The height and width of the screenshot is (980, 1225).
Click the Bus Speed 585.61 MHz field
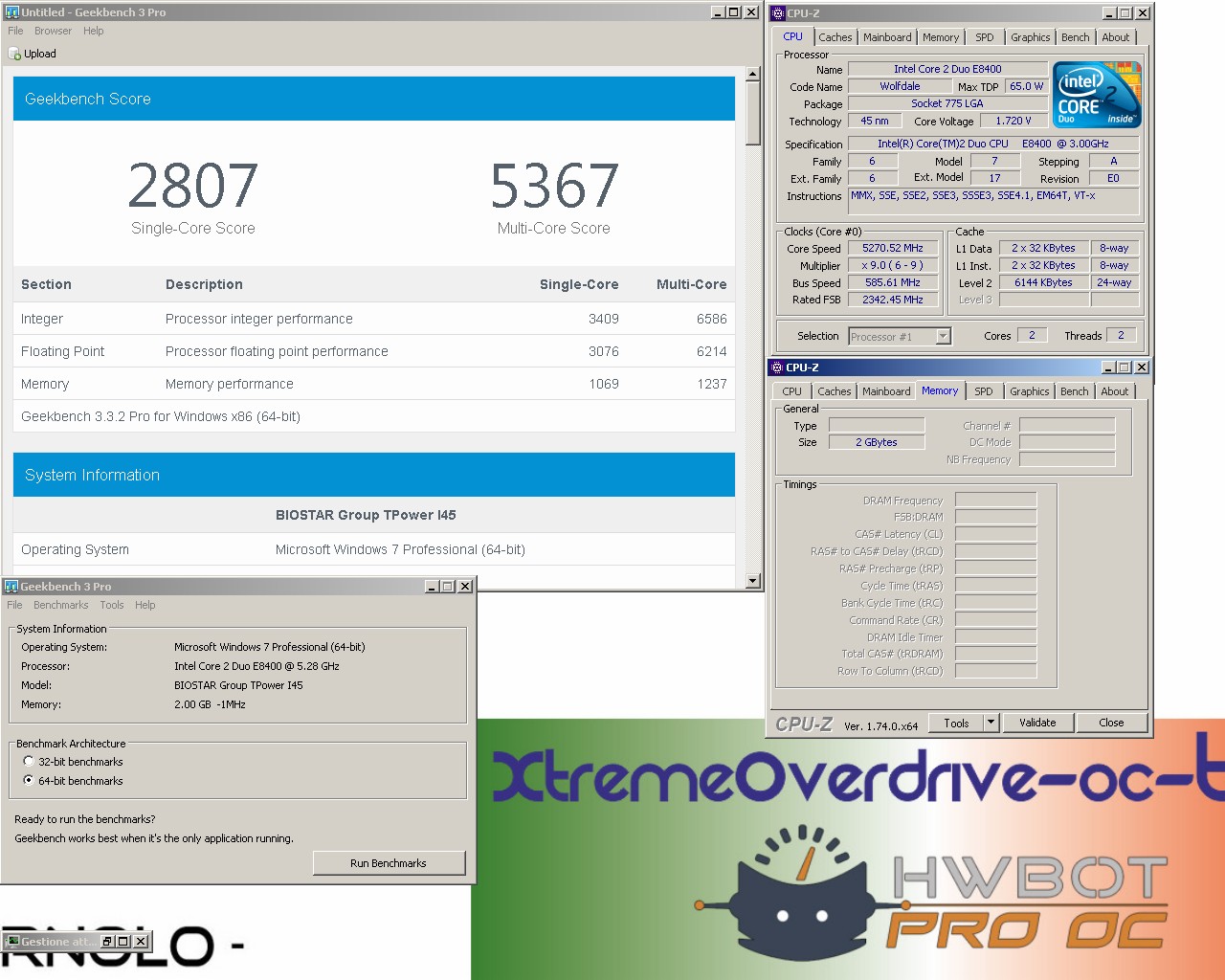click(x=893, y=282)
